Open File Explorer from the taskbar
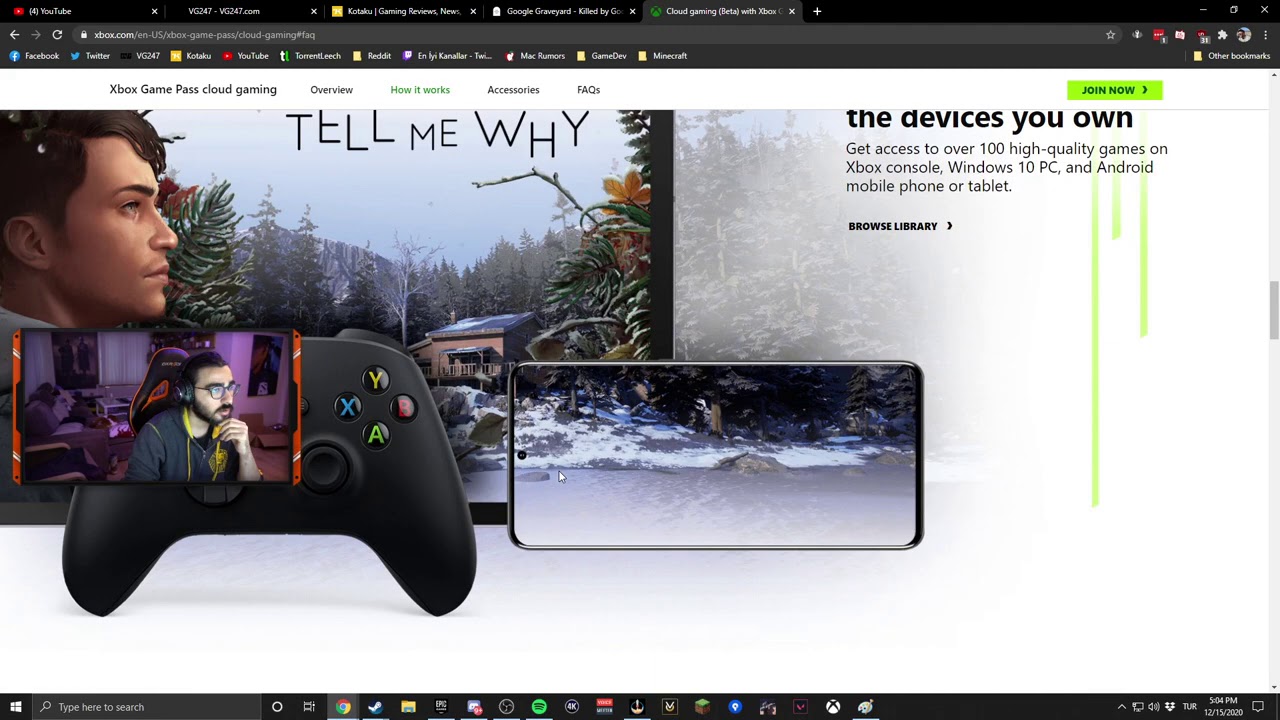Image resolution: width=1280 pixels, height=720 pixels. 408,707
